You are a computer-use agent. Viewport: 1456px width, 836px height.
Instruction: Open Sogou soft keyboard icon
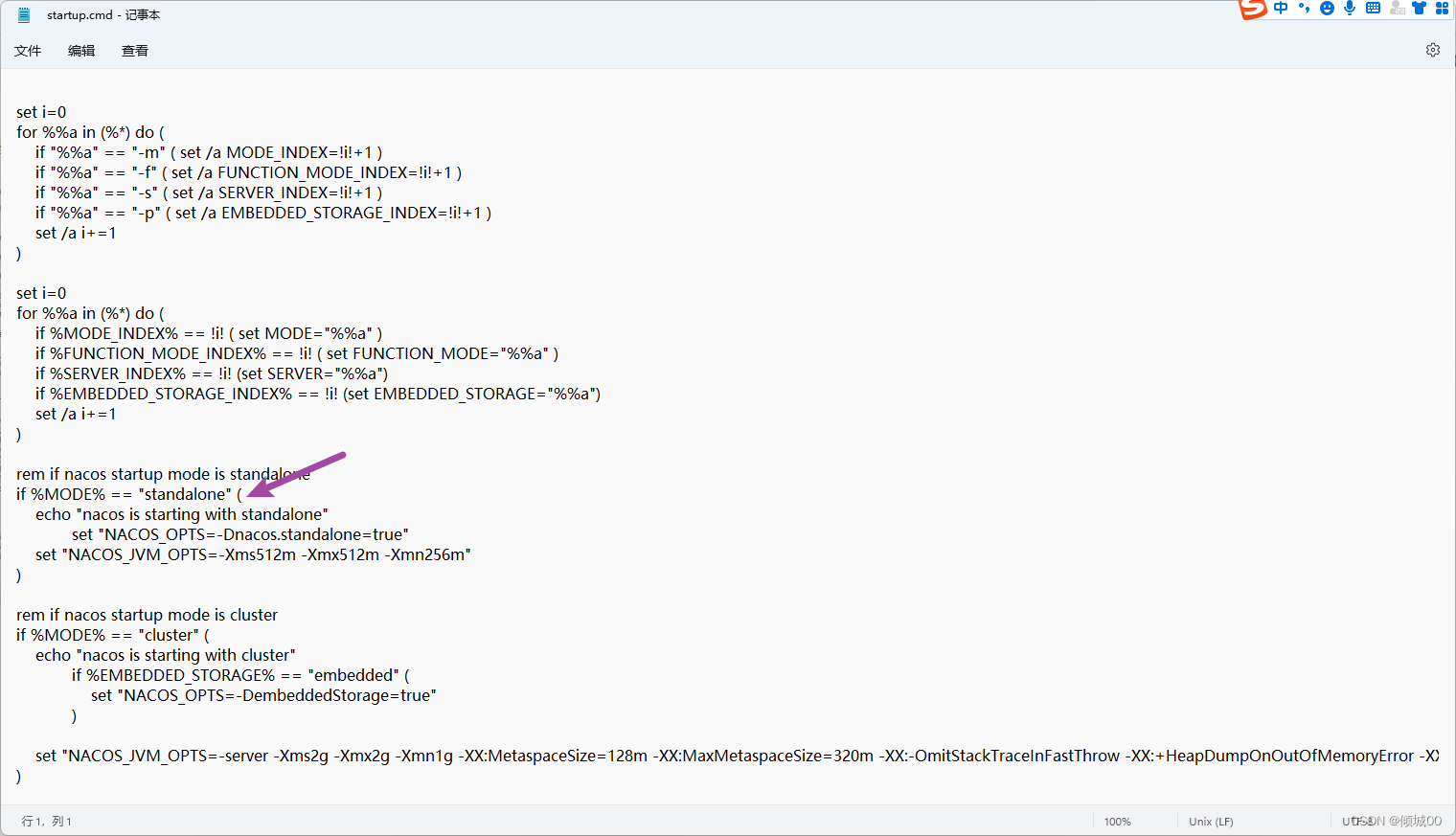(1373, 8)
